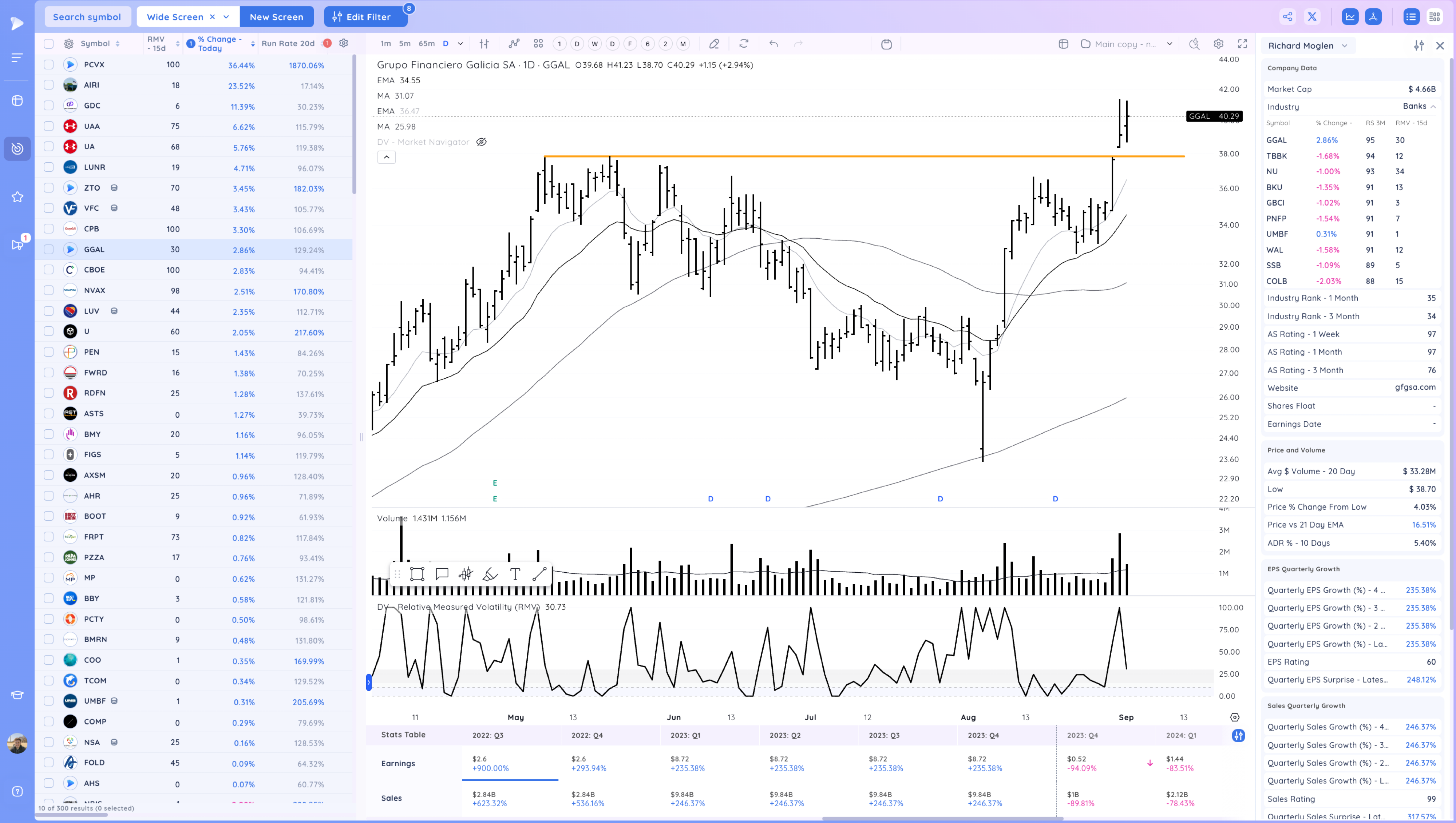1456x823 pixels.
Task: Expand the Richard Moglen panel dropdown
Action: click(x=1345, y=46)
